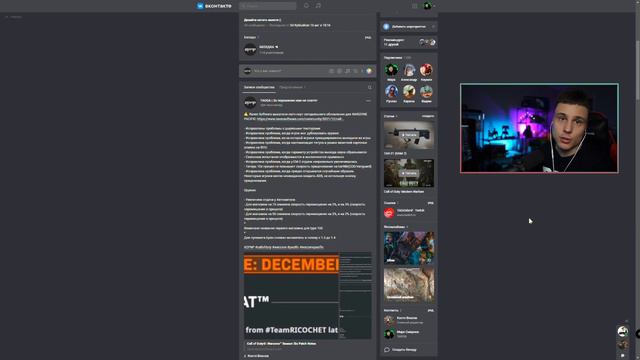Attach a photo to the new post
Viewport: 640px width, 360px height.
[331, 71]
